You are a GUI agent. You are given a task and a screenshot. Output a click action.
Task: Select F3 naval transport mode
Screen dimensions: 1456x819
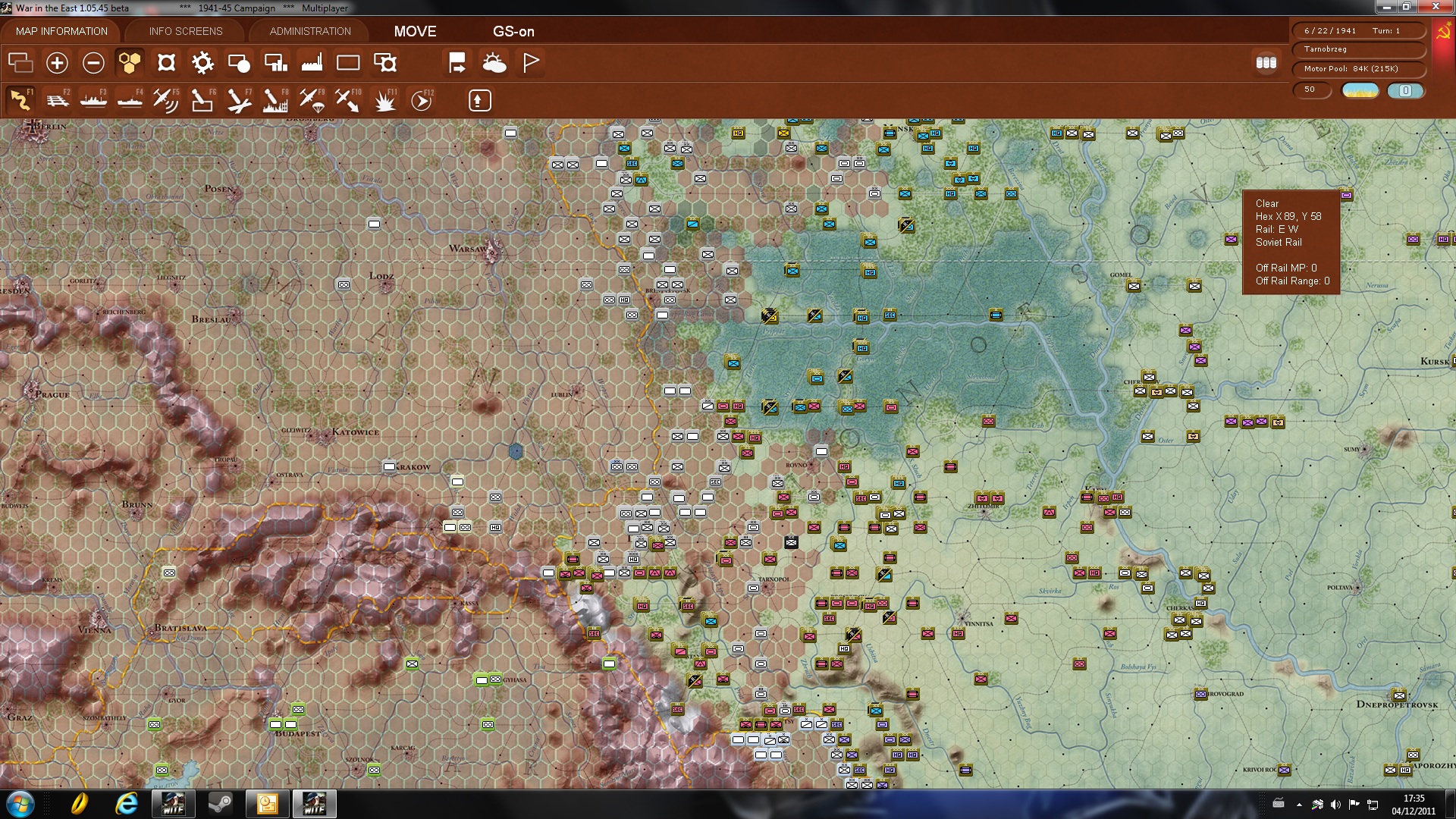click(94, 100)
